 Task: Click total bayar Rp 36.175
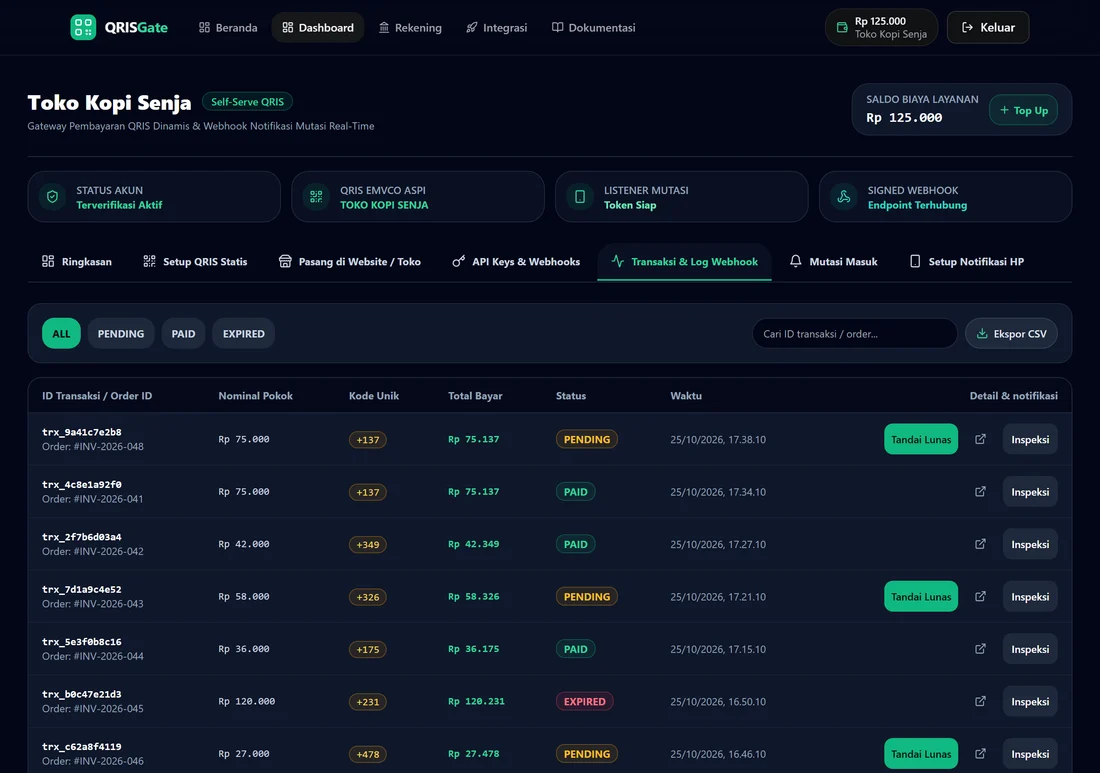pyautogui.click(x=474, y=649)
